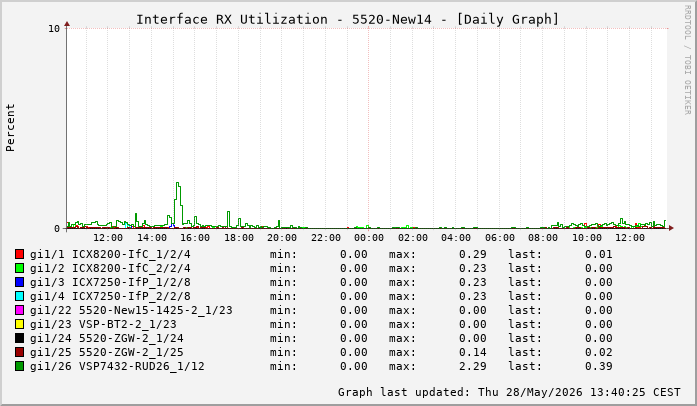Click the legend label gi1/22 5520-New15-1425-2_1/23
The width and height of the screenshot is (697, 406).
coord(131,310)
